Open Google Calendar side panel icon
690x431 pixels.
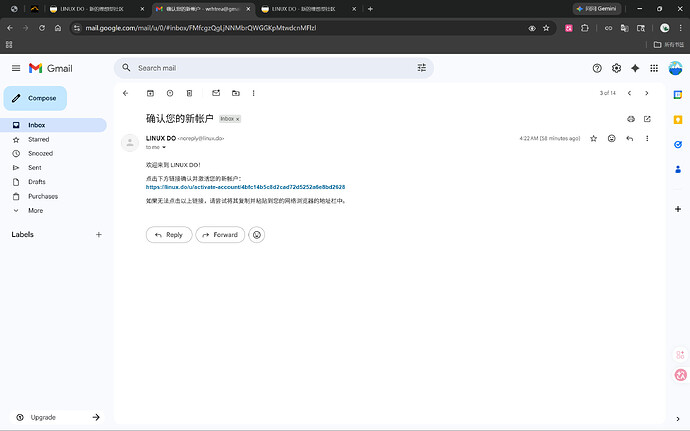(678, 95)
